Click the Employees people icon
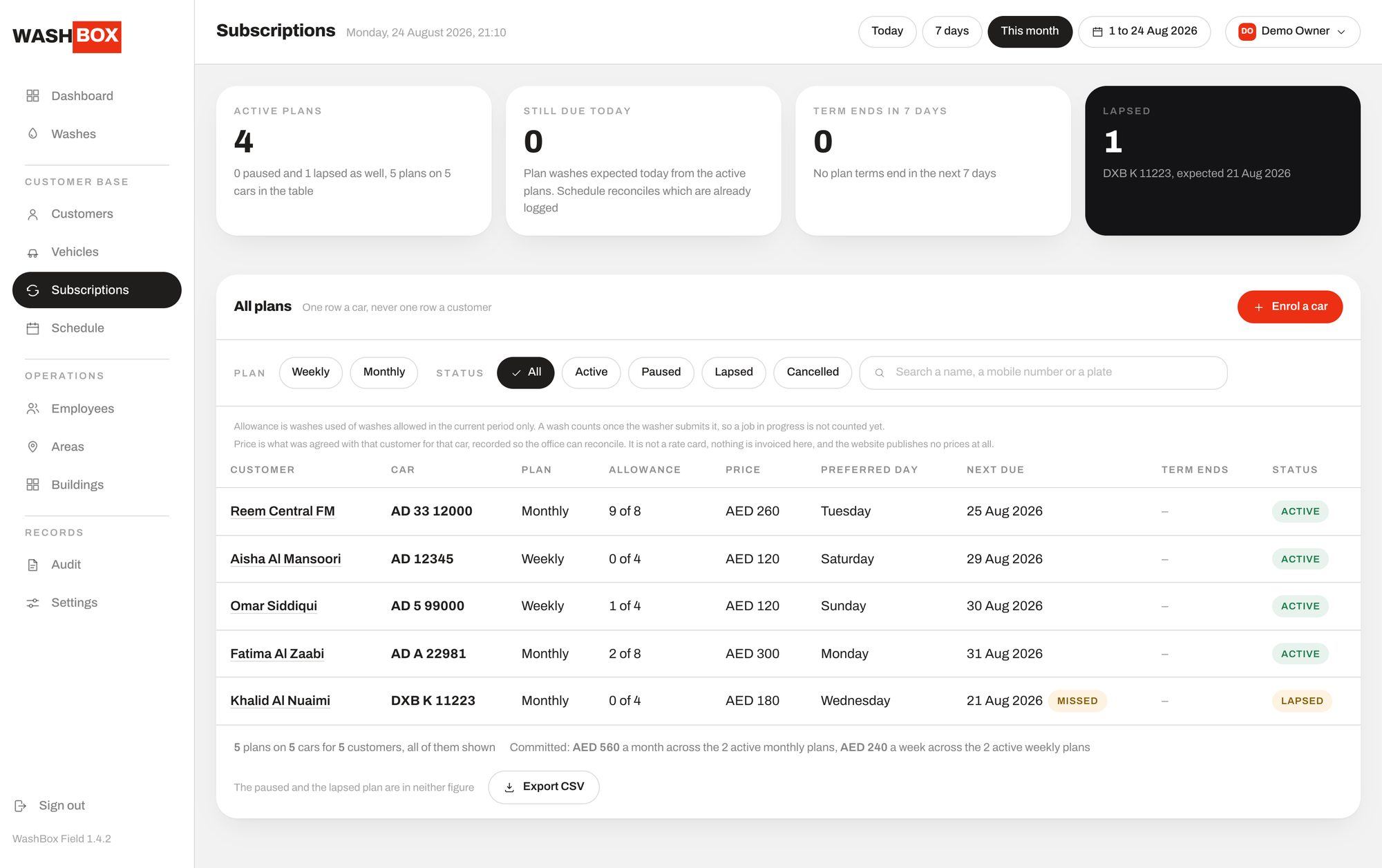Viewport: 1382px width, 868px height. click(32, 408)
